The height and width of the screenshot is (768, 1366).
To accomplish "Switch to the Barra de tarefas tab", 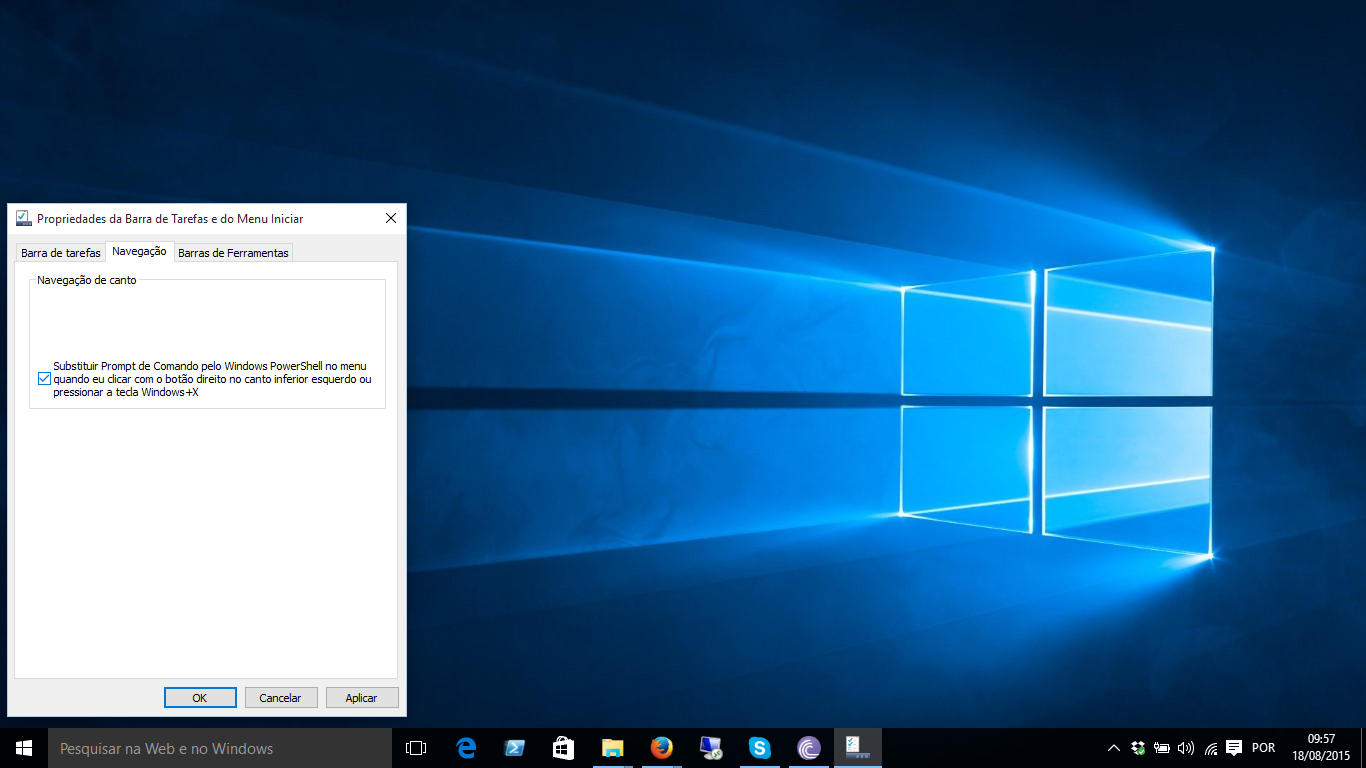I will (x=61, y=253).
